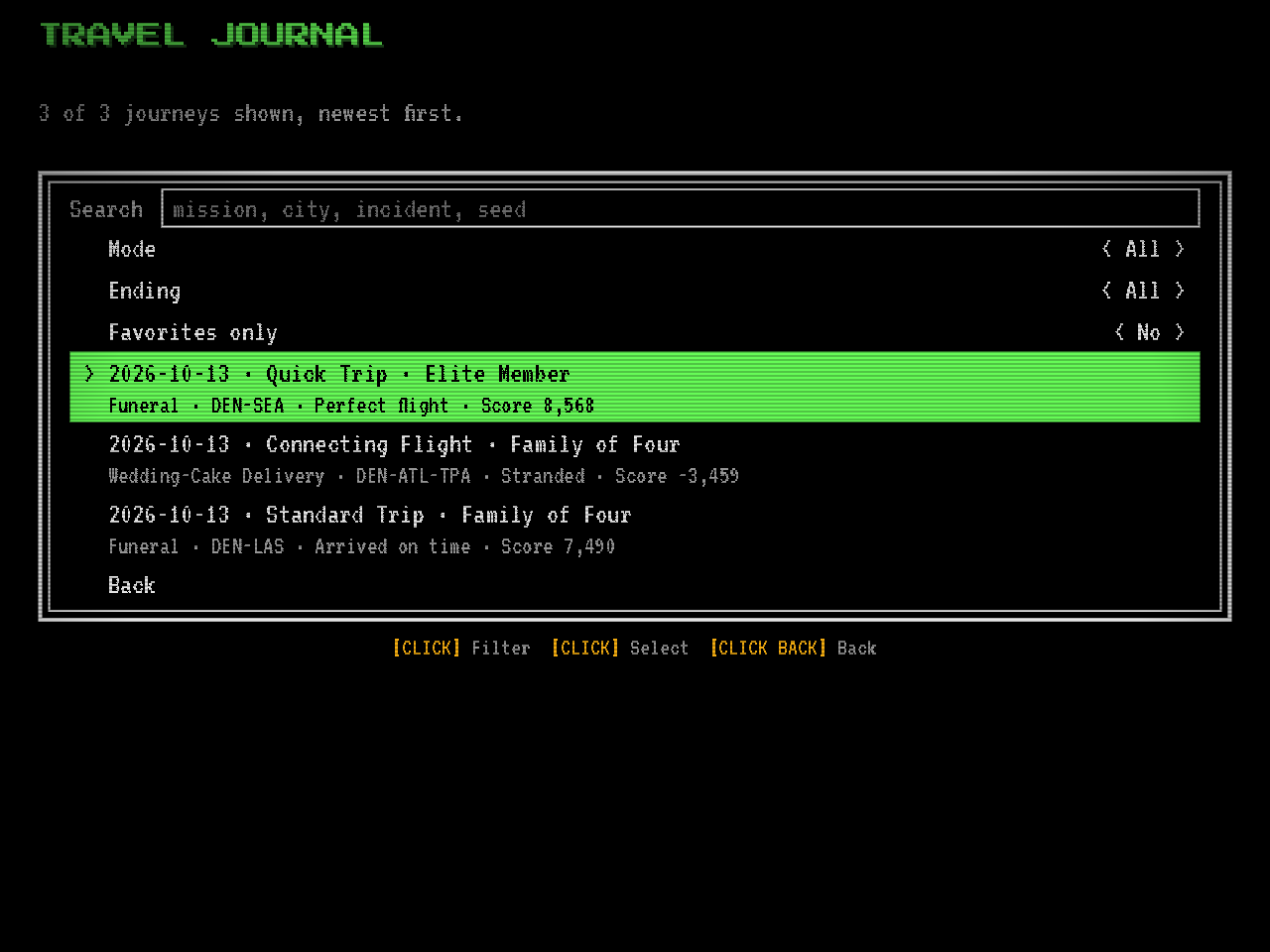Open the Connecting Flight Family of Four journey
This screenshot has width=1270, height=952.
pos(635,458)
